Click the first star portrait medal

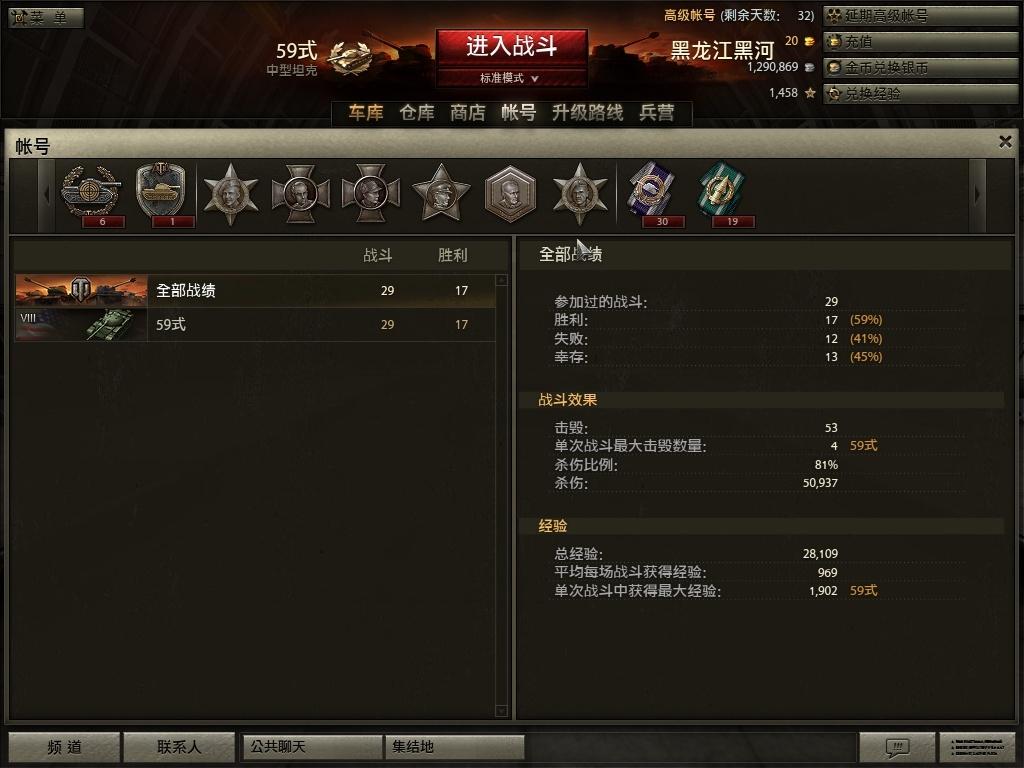tap(231, 194)
